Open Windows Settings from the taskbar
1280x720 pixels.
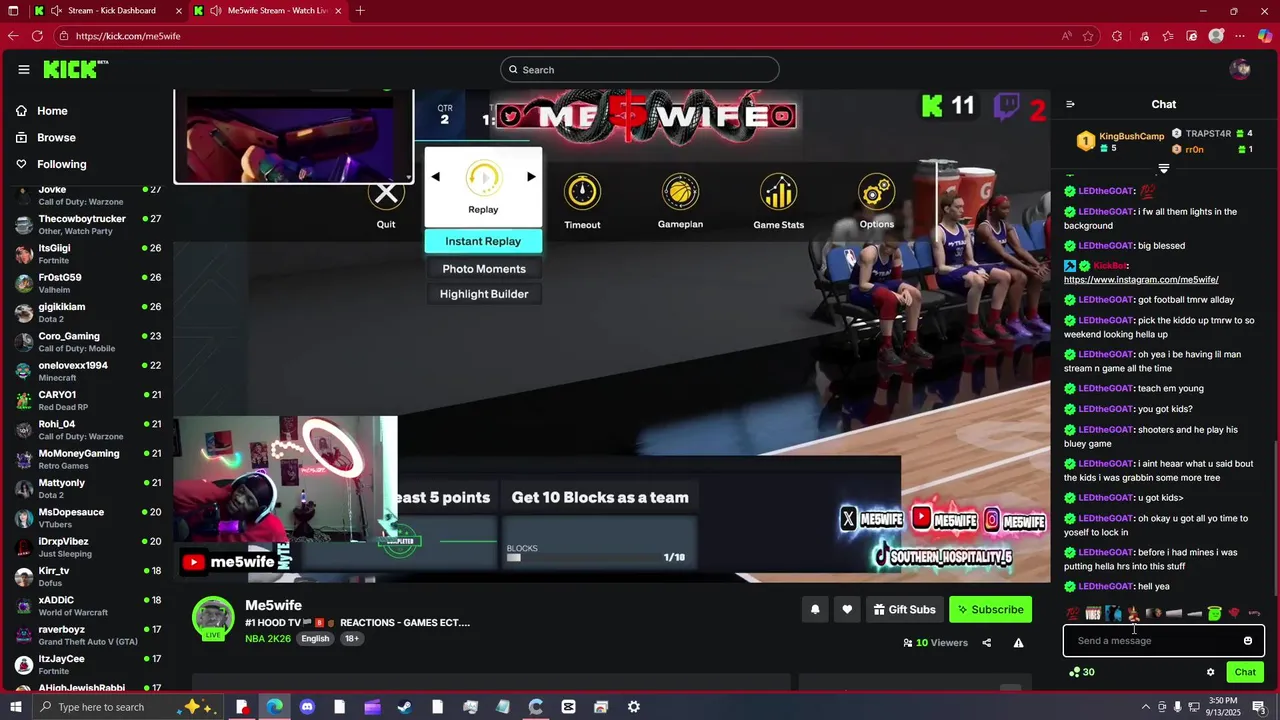coord(633,707)
